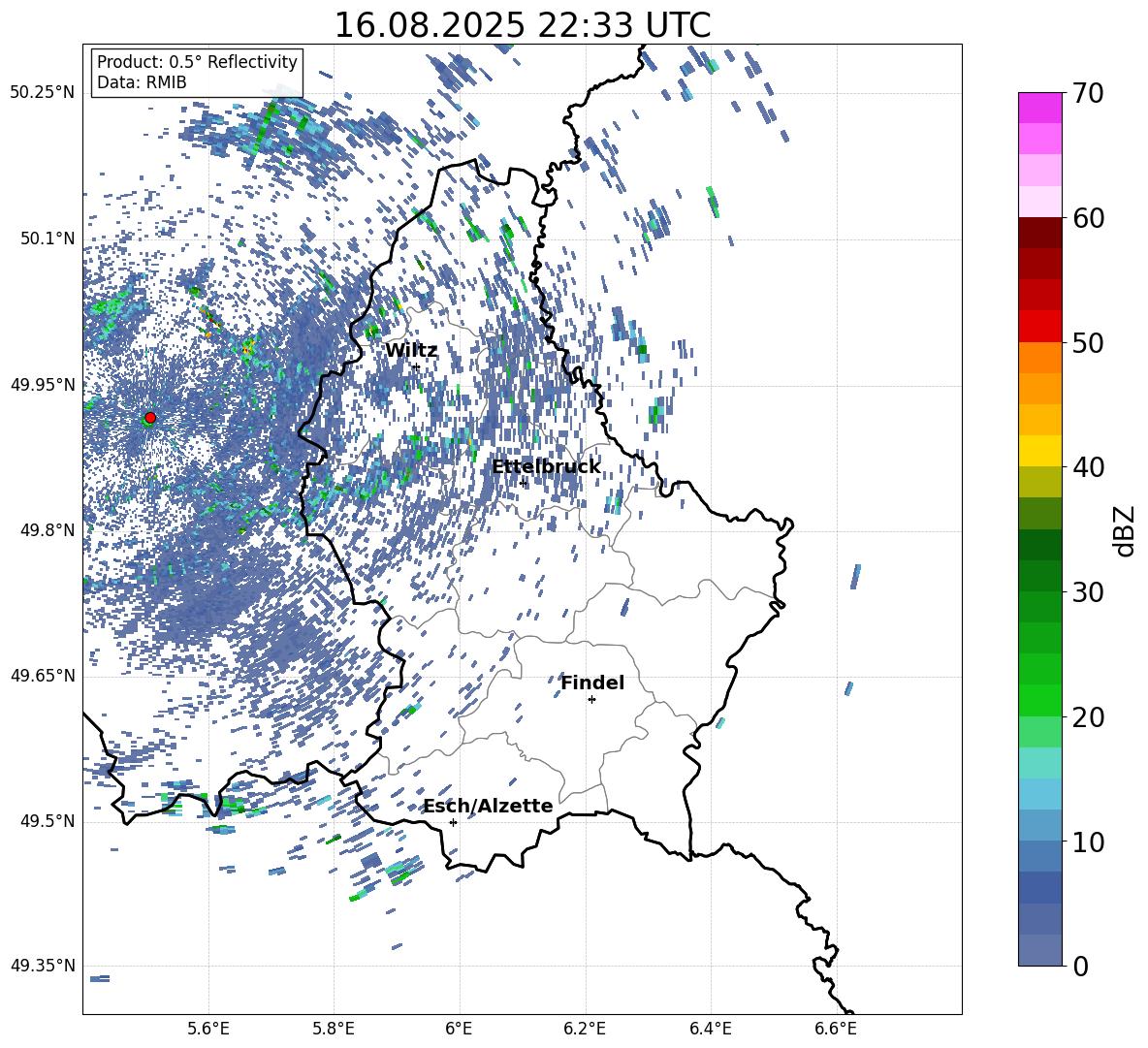Click the 50.25°N latitude label
Image resolution: width=1148 pixels, height=1048 pixels.
pos(43,93)
